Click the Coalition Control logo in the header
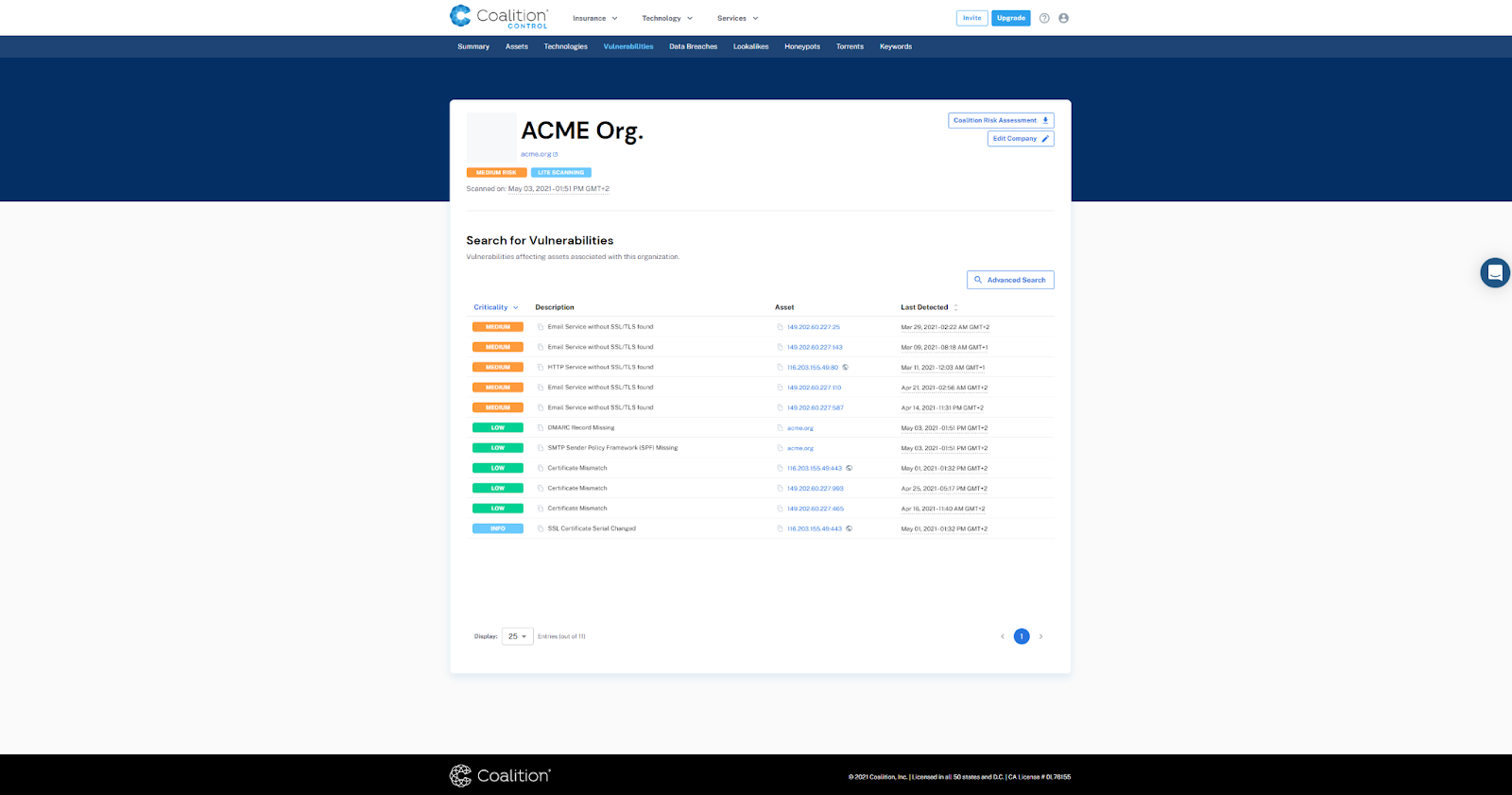 pyautogui.click(x=499, y=17)
